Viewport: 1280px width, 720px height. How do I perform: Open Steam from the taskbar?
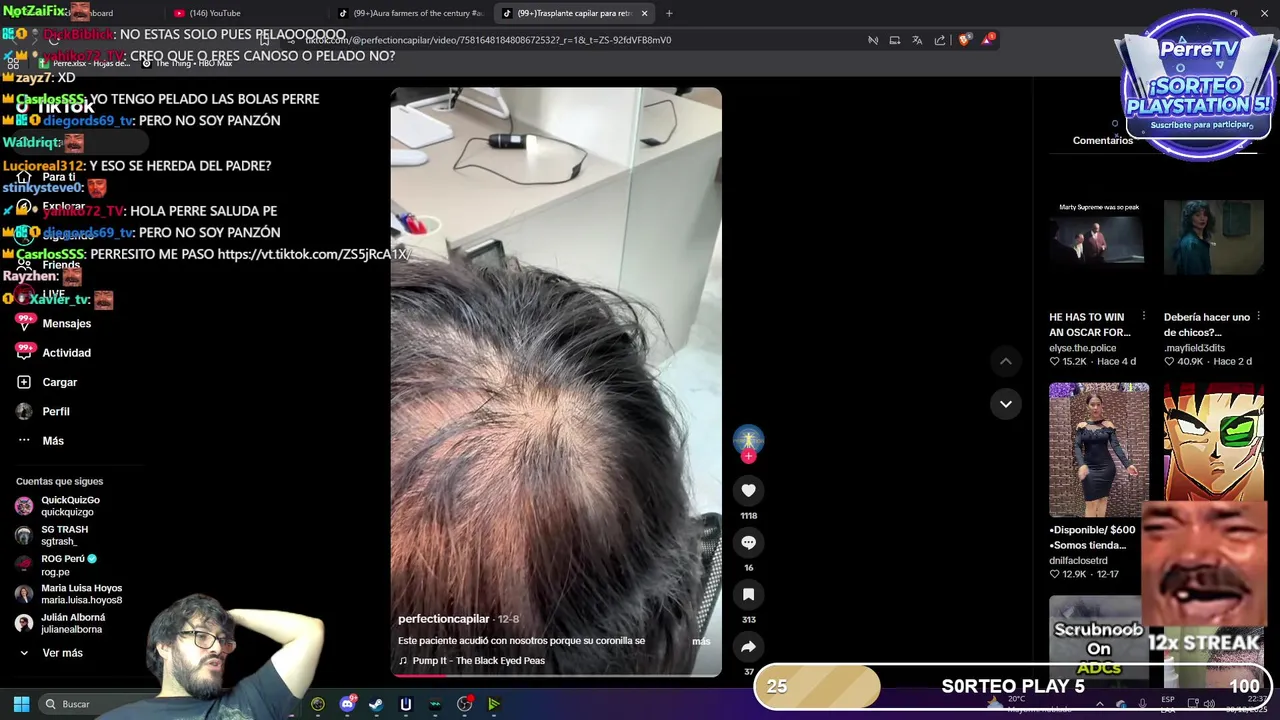click(376, 704)
